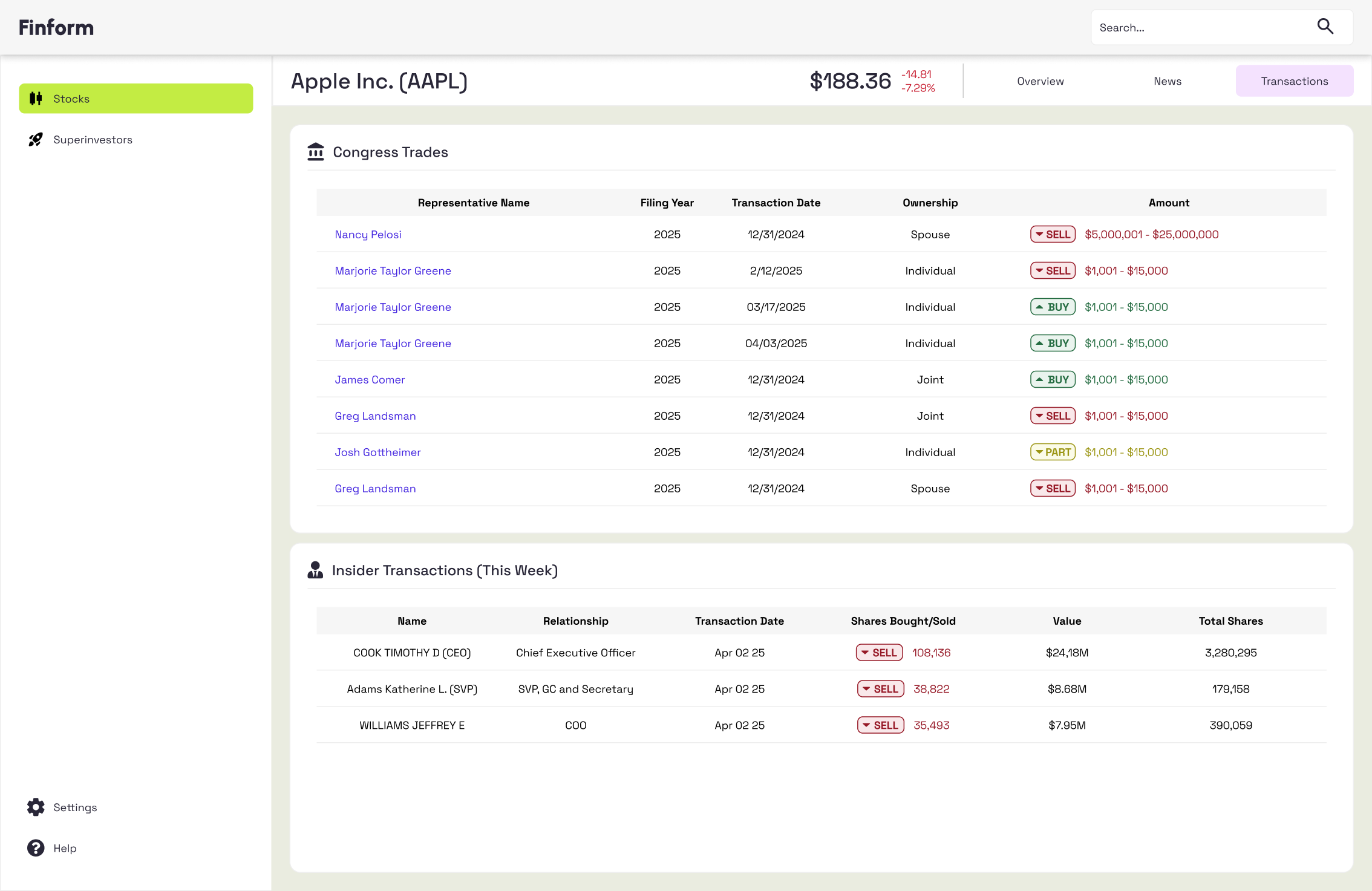The width and height of the screenshot is (1372, 891).
Task: Click the Amount column header
Action: 1169,203
